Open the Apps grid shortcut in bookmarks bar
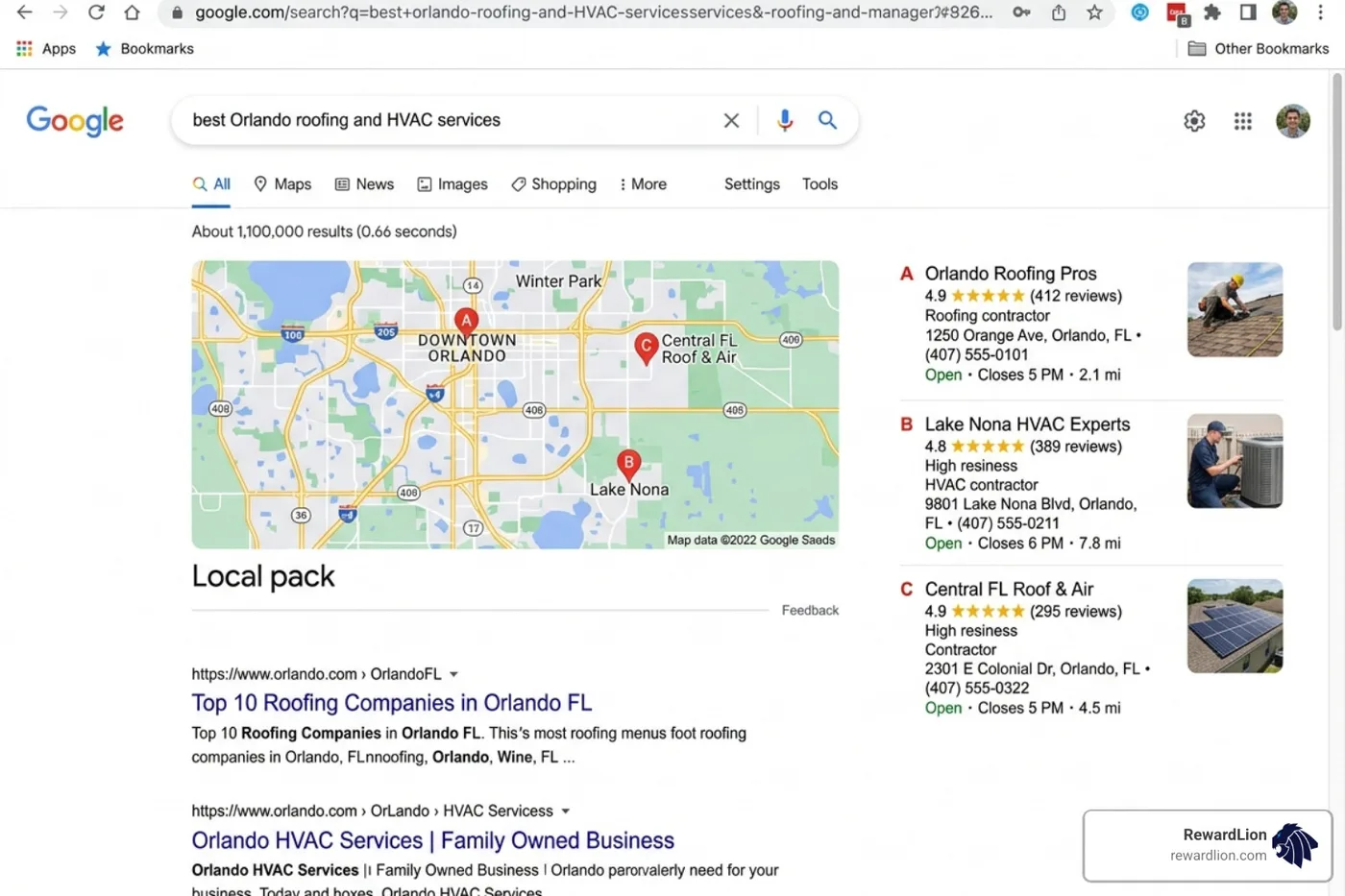Image resolution: width=1345 pixels, height=896 pixels. [x=45, y=49]
